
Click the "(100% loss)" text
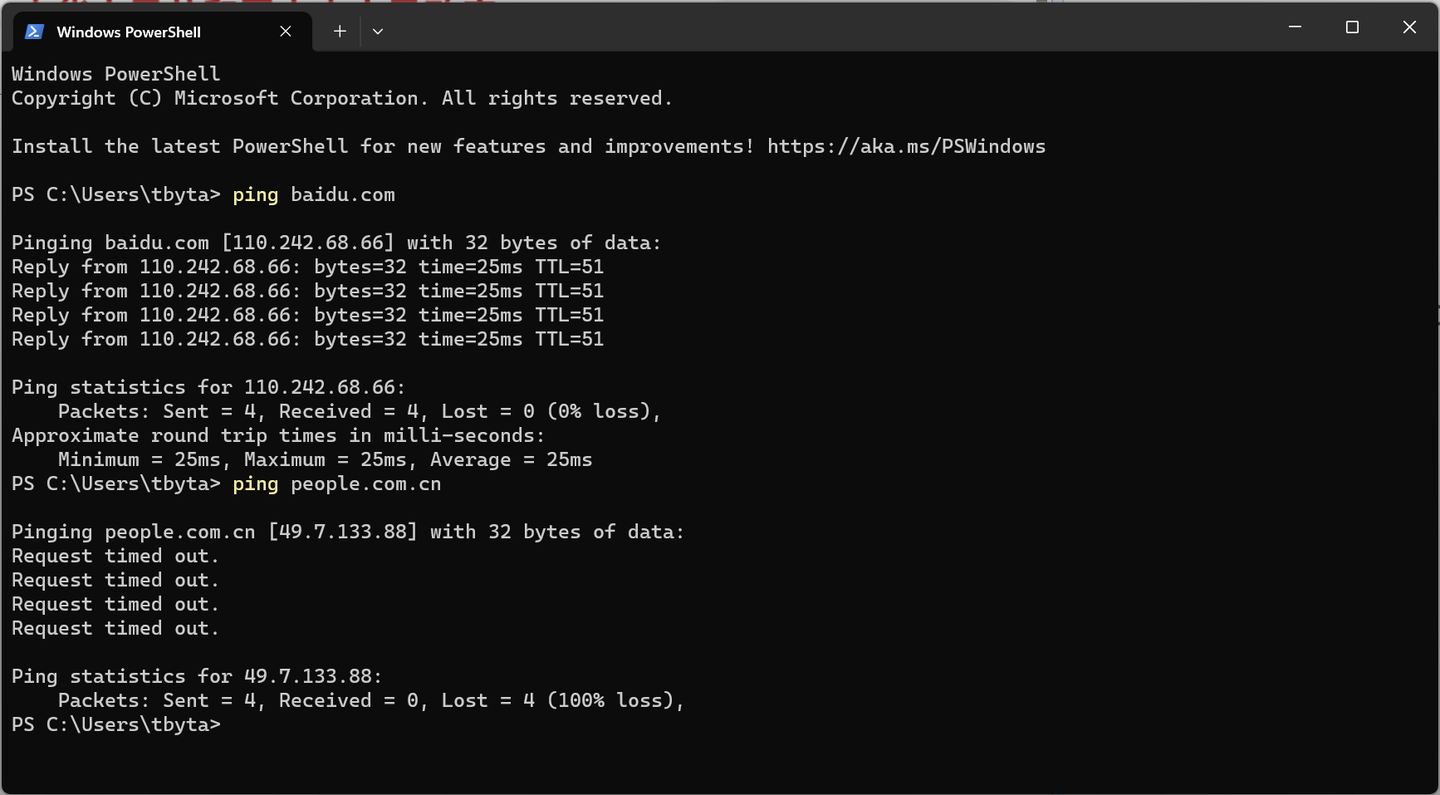coord(615,701)
